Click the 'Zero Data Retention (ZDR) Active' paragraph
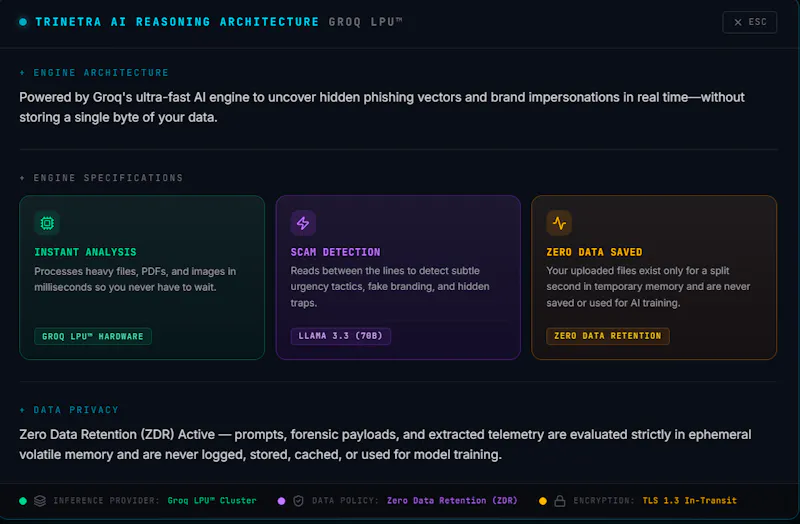This screenshot has height=524, width=800. pos(385,444)
